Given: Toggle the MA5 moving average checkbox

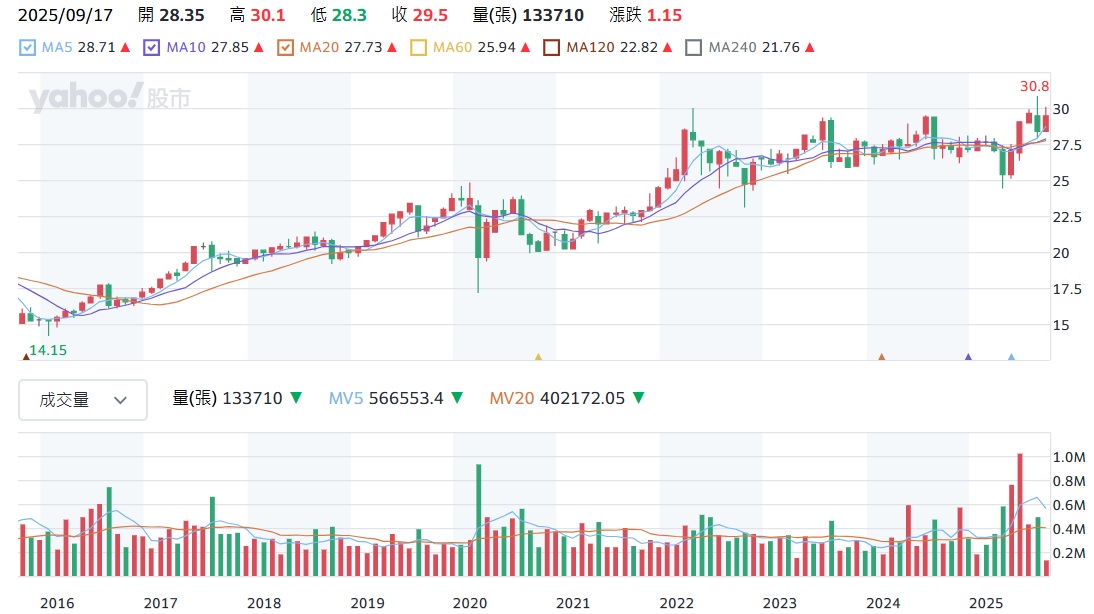Looking at the screenshot, I should [x=28, y=47].
